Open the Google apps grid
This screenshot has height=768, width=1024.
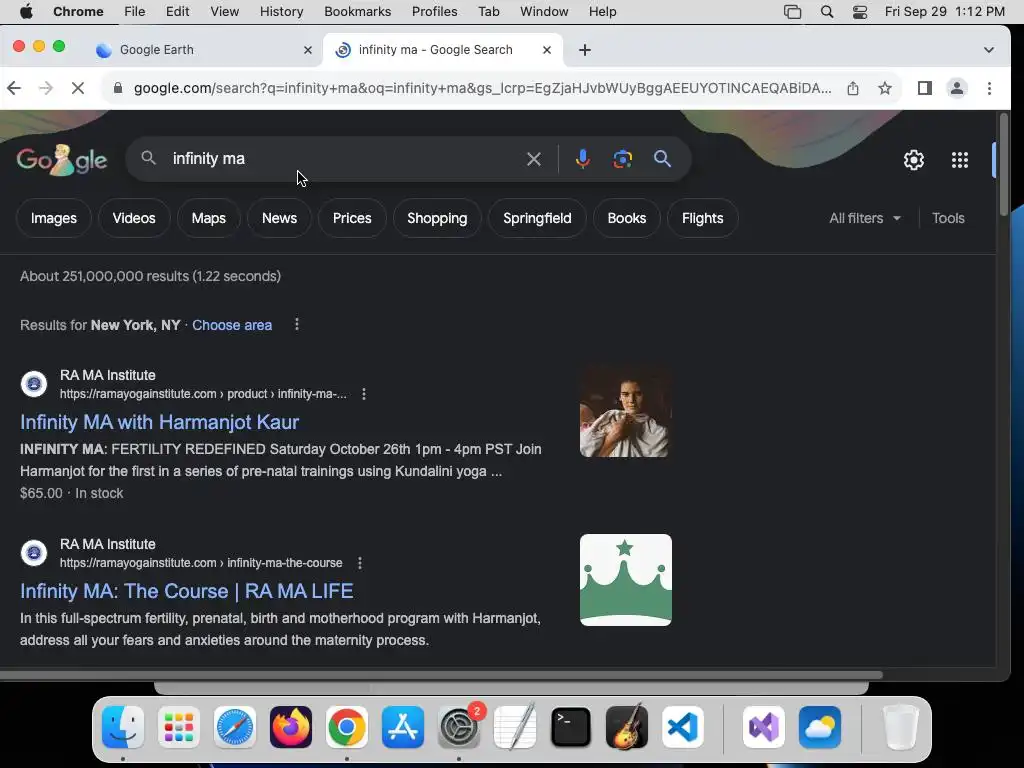point(960,160)
